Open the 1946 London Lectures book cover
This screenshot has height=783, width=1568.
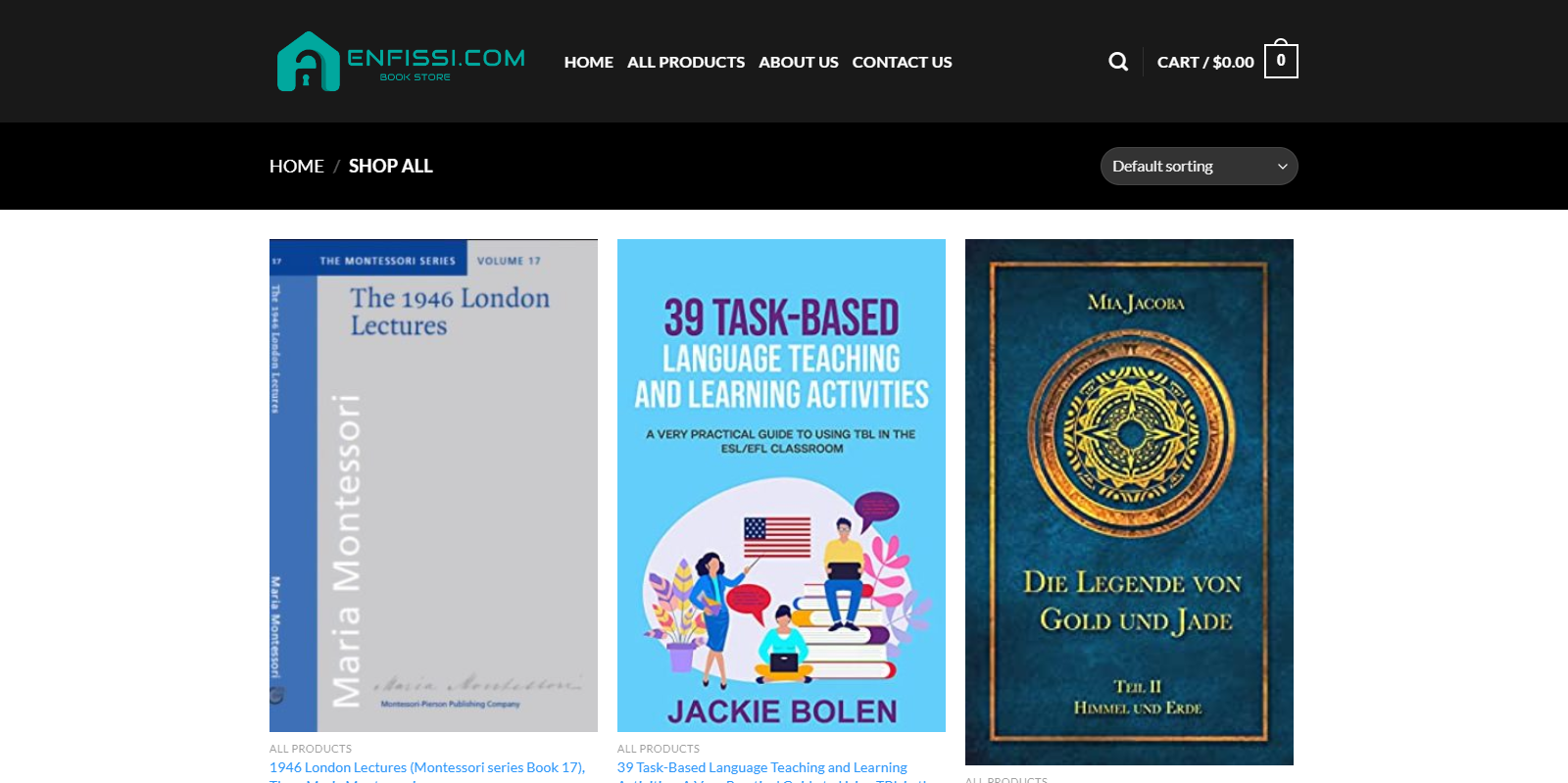pyautogui.click(x=433, y=485)
